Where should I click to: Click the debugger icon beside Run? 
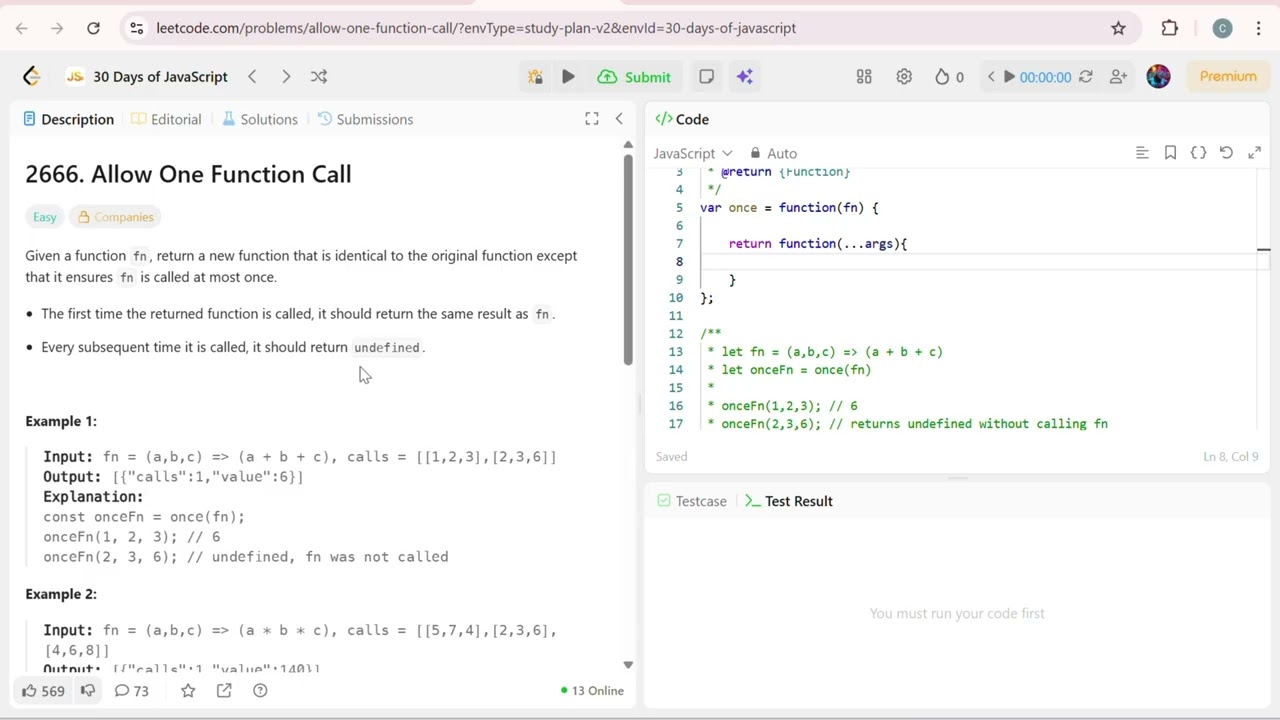[535, 77]
